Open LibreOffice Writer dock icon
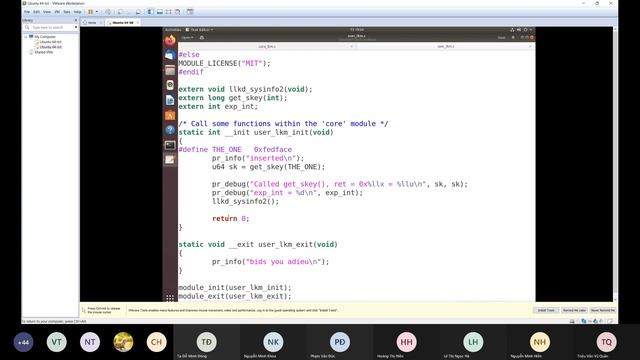The image size is (640, 360). click(x=170, y=100)
